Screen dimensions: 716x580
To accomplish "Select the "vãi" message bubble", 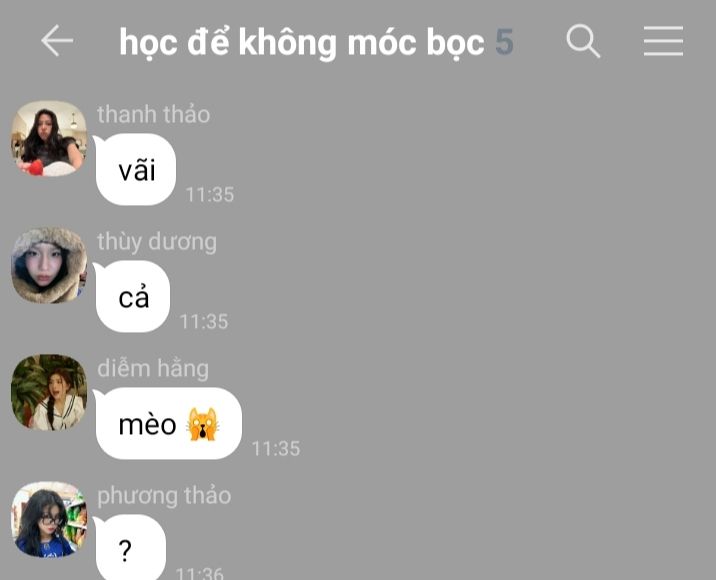I will point(136,169).
